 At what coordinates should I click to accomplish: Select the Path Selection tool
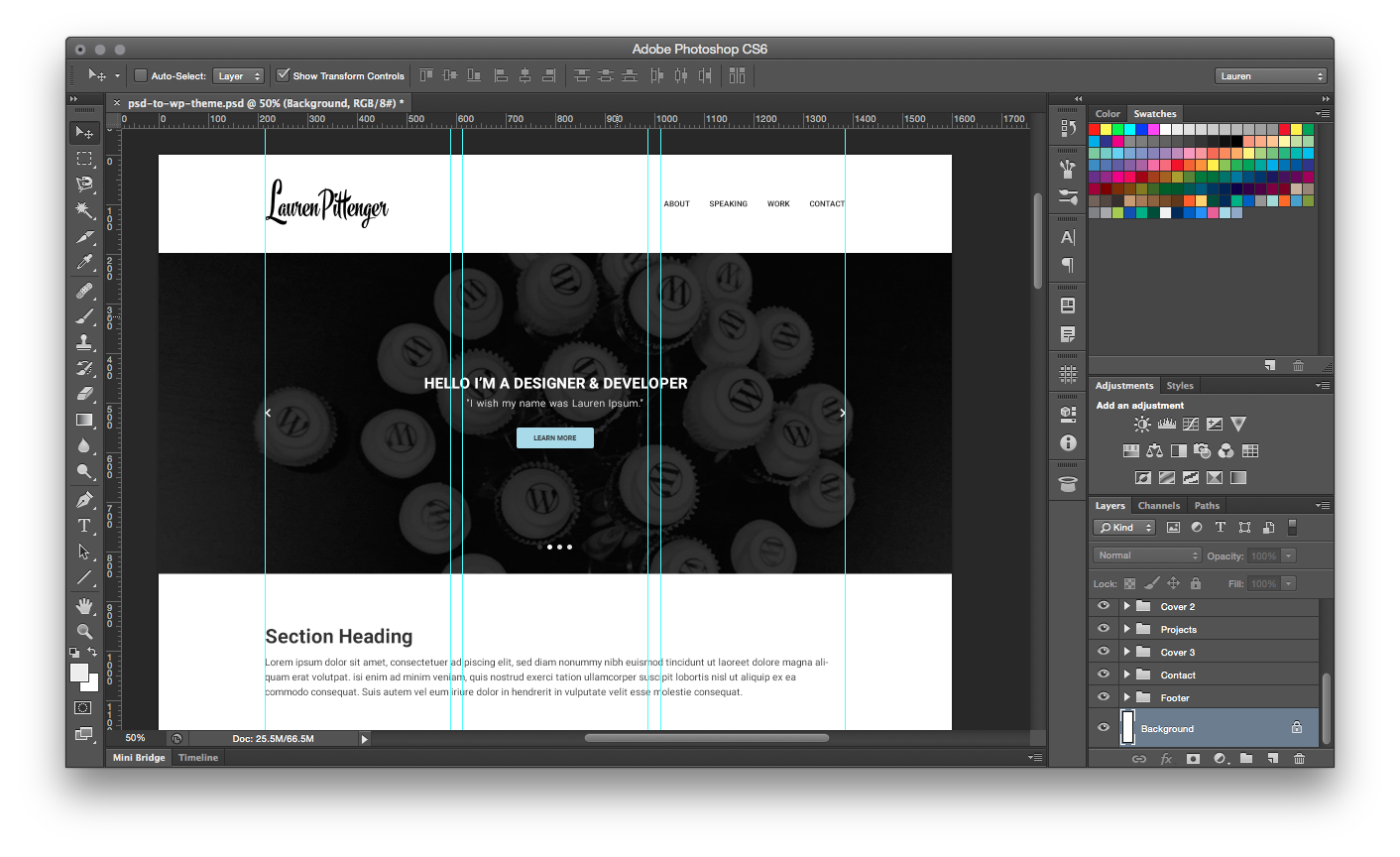tap(84, 551)
